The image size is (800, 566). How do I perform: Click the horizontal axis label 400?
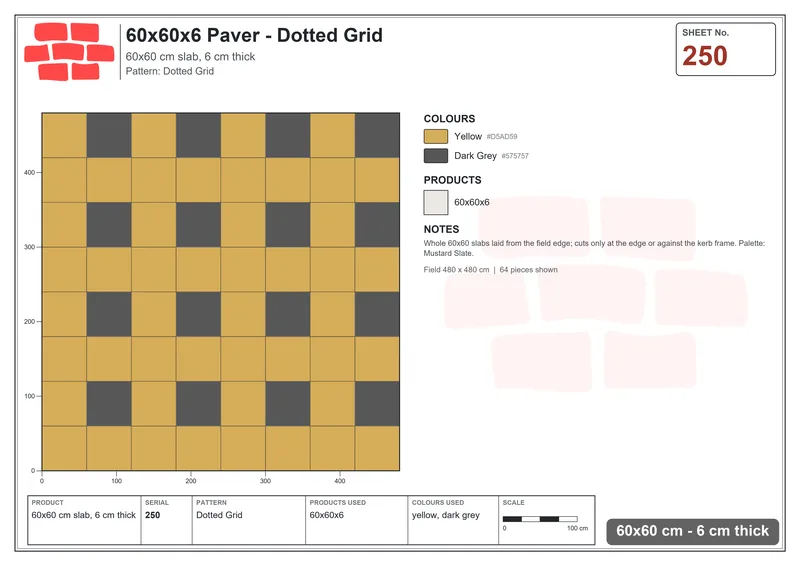click(340, 481)
